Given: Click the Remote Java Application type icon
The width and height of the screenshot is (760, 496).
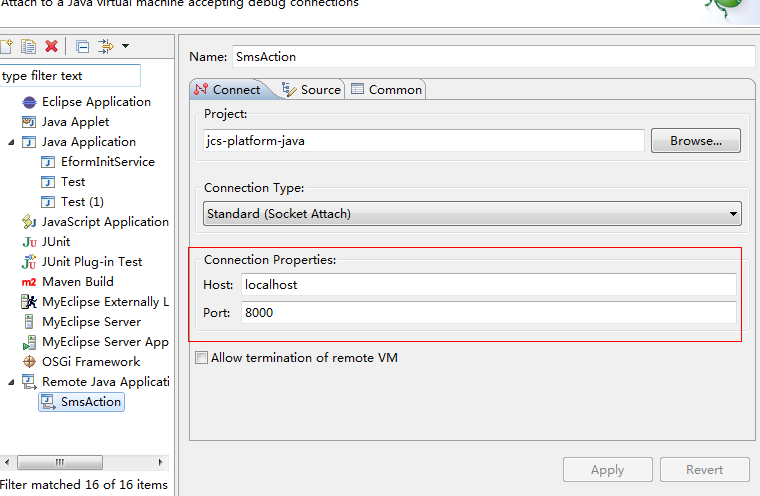Looking at the screenshot, I should (x=29, y=382).
